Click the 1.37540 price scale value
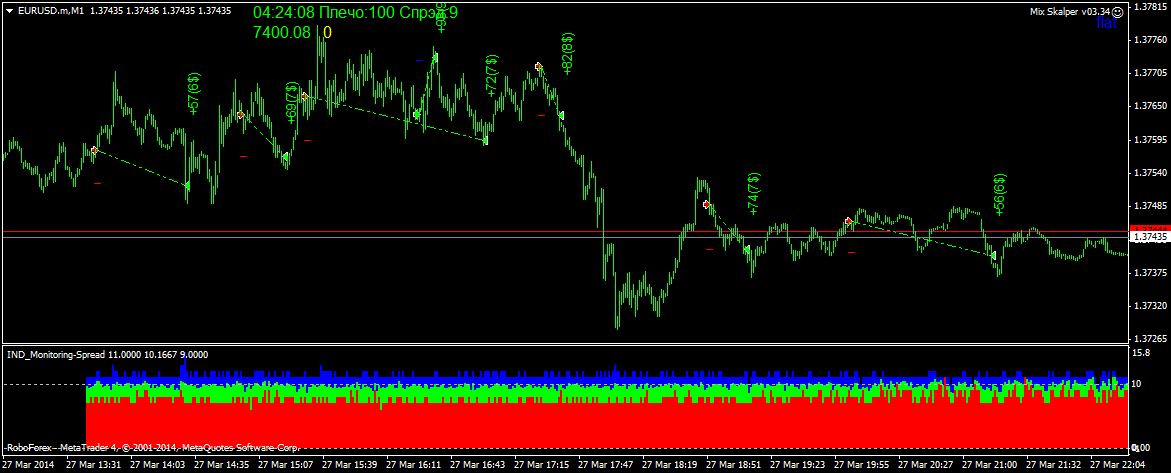Viewport: 1171px width, 473px height. click(x=1150, y=173)
